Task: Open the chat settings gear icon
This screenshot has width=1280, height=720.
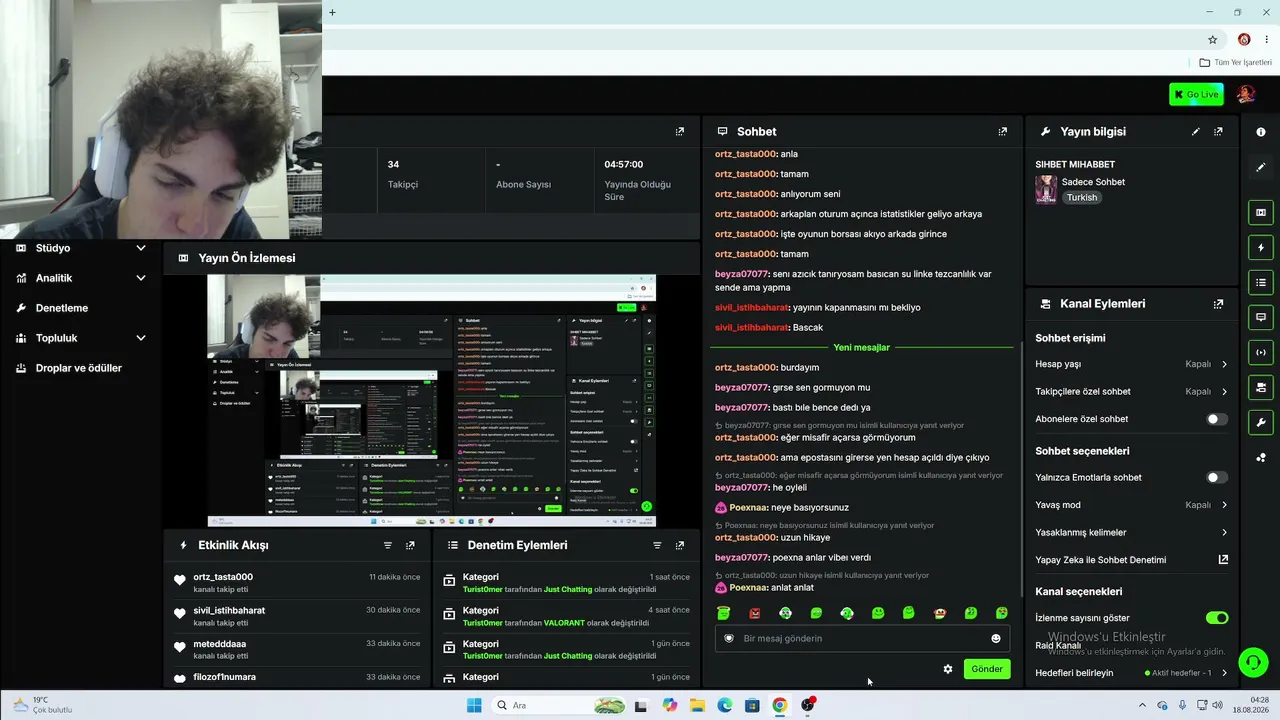Action: tap(948, 669)
